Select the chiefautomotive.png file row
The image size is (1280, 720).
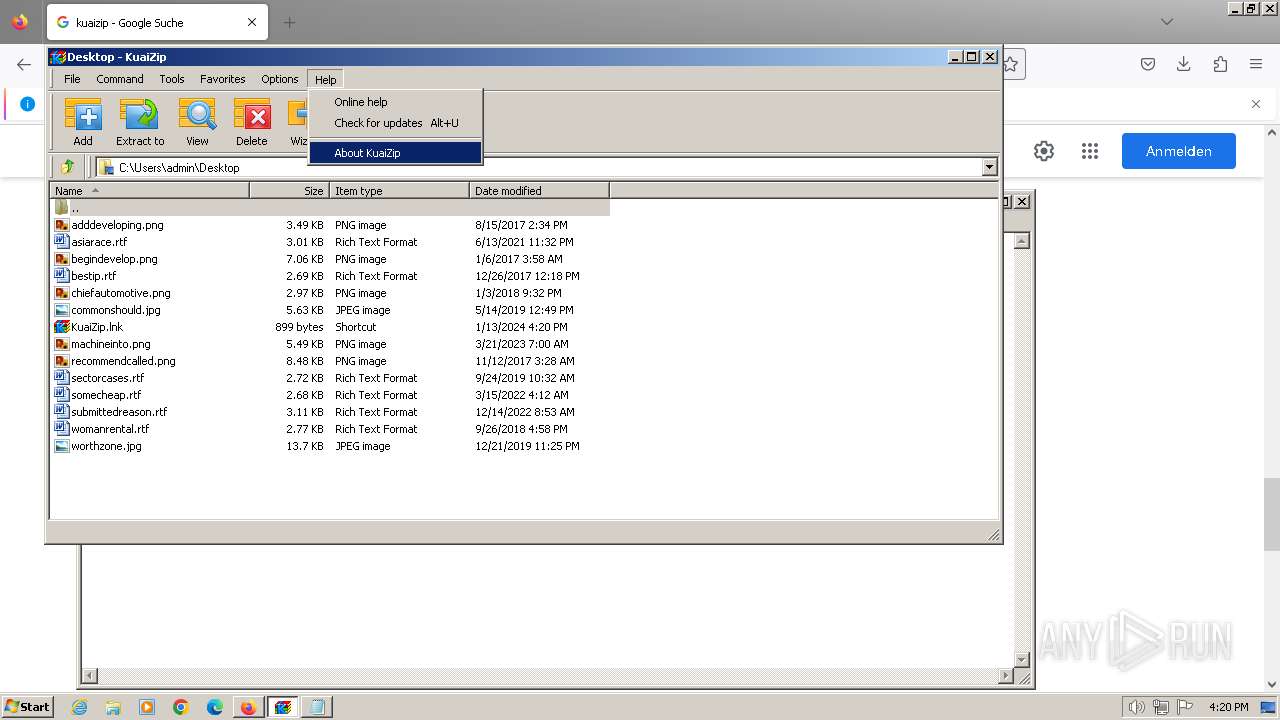(x=330, y=293)
